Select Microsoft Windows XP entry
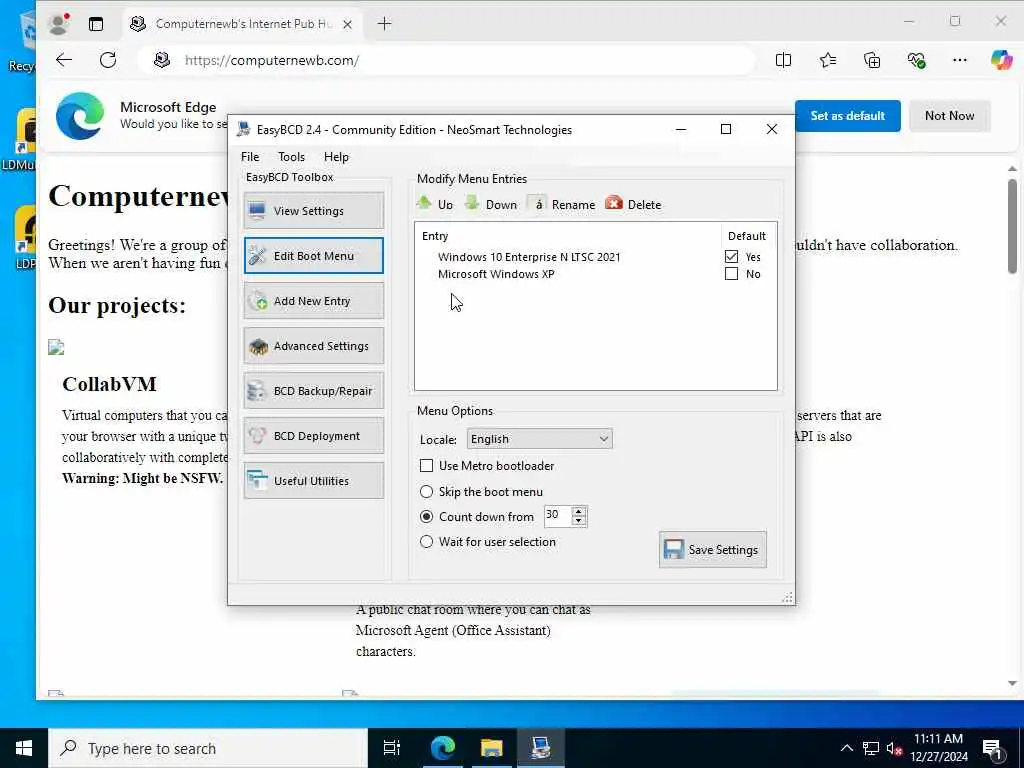The height and width of the screenshot is (768, 1024). pyautogui.click(x=496, y=274)
